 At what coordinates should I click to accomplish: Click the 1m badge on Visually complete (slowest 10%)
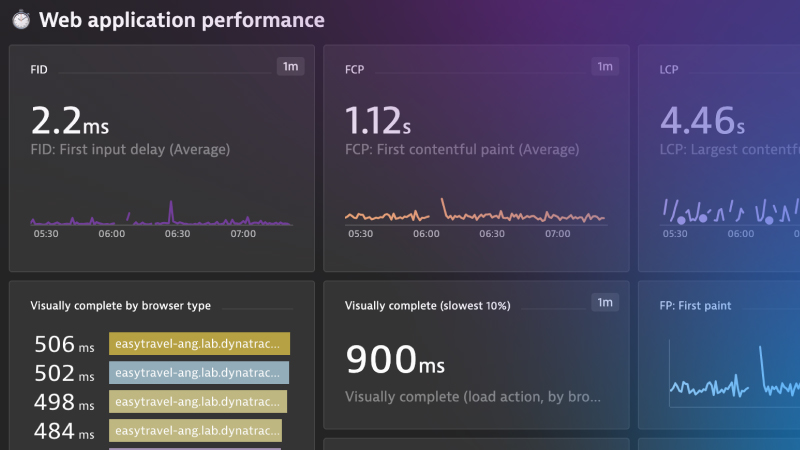point(604,303)
